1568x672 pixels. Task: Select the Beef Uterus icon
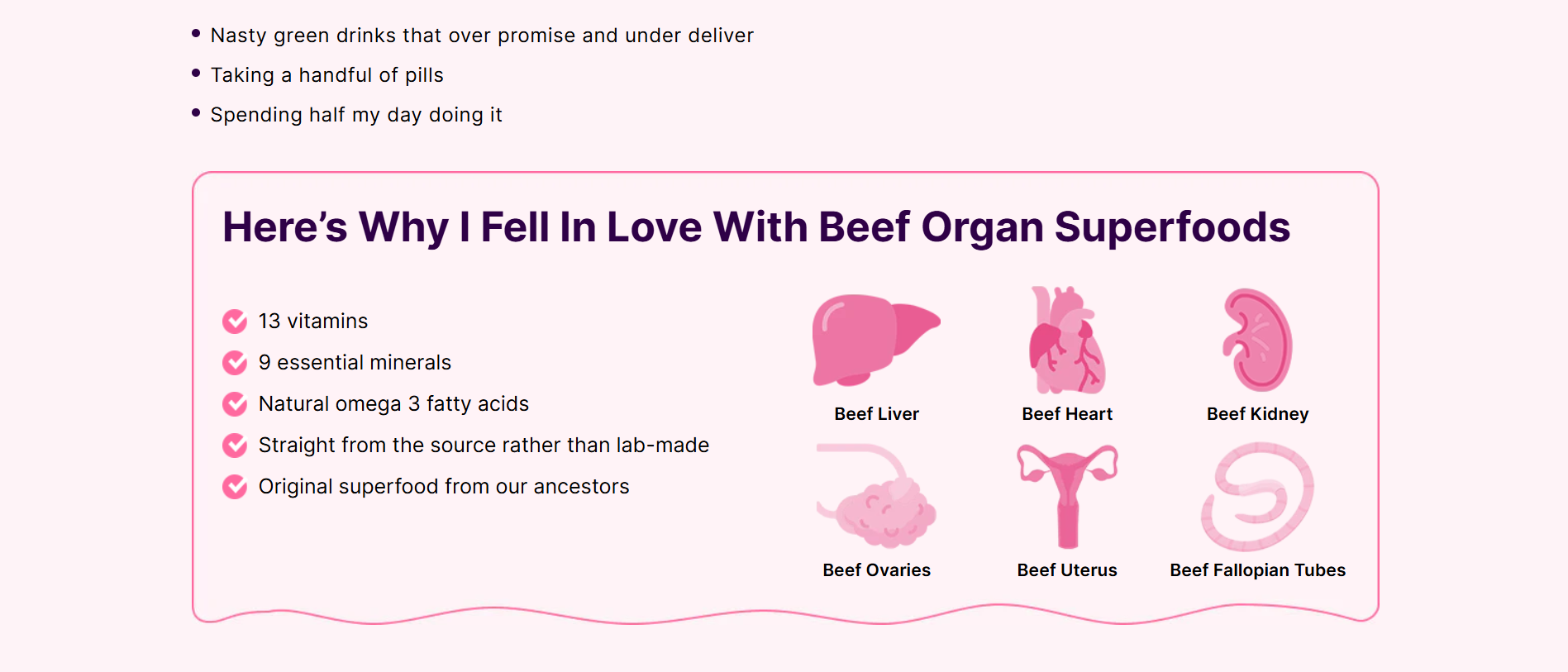tap(1067, 496)
